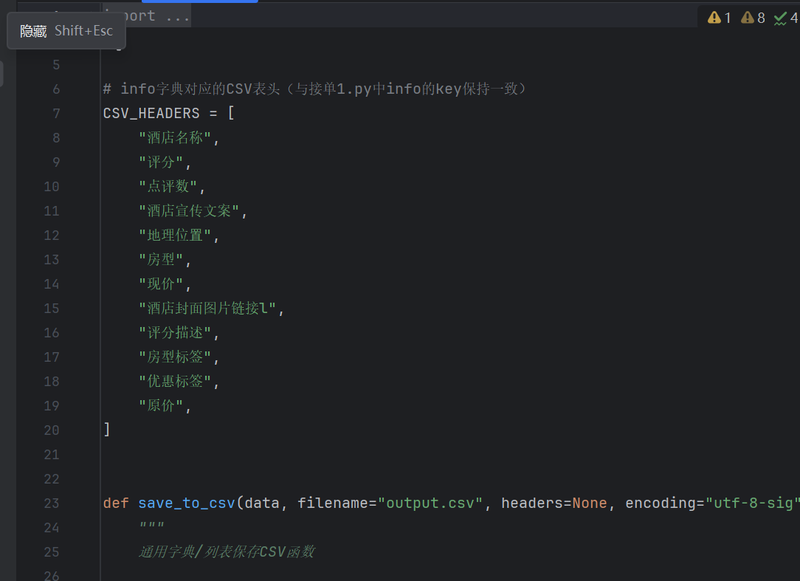Click the 隐藏 Shift+Esc tooltip
The width and height of the screenshot is (800, 581).
coord(66,31)
